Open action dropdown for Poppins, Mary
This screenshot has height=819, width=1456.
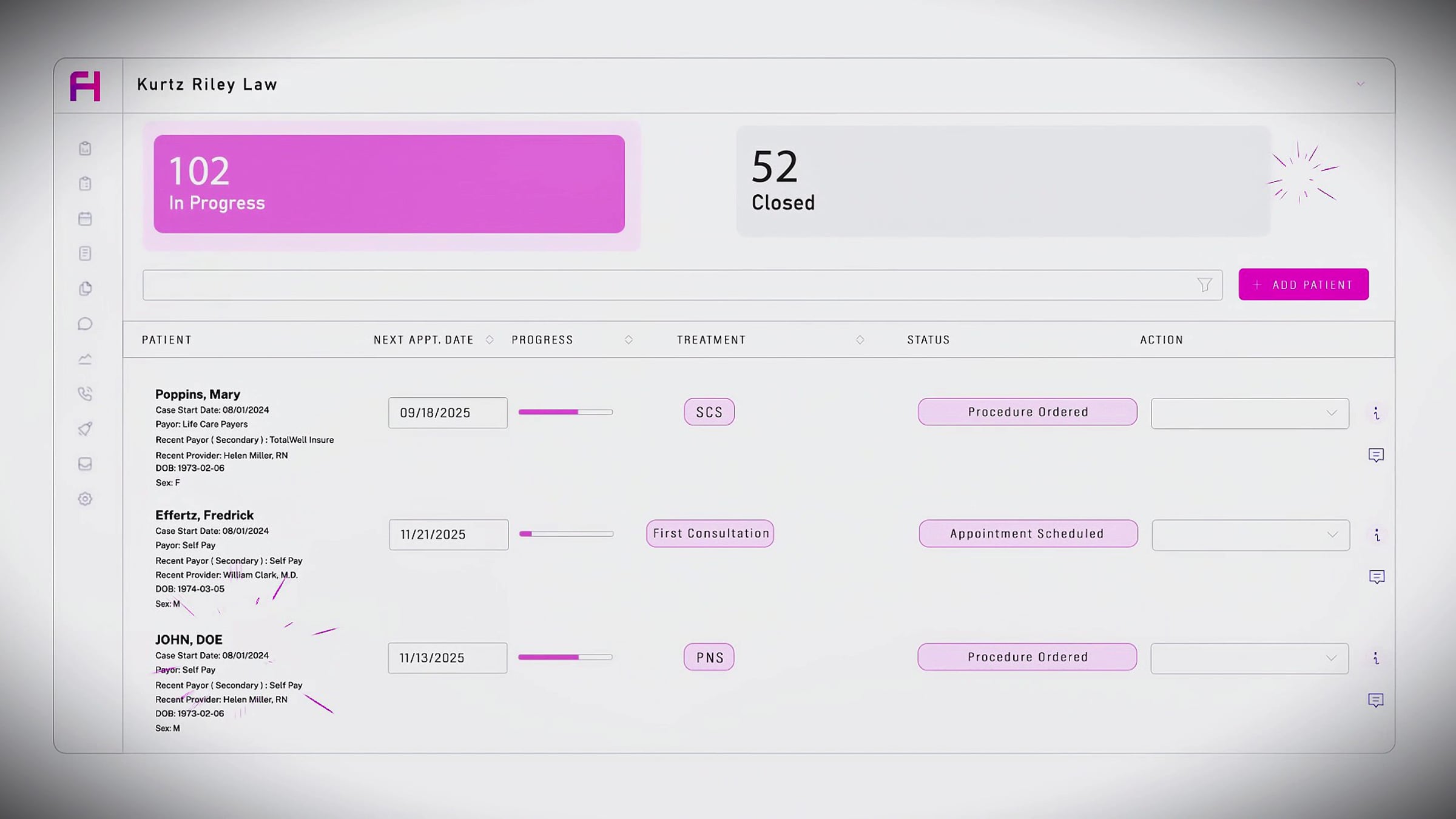click(x=1250, y=413)
